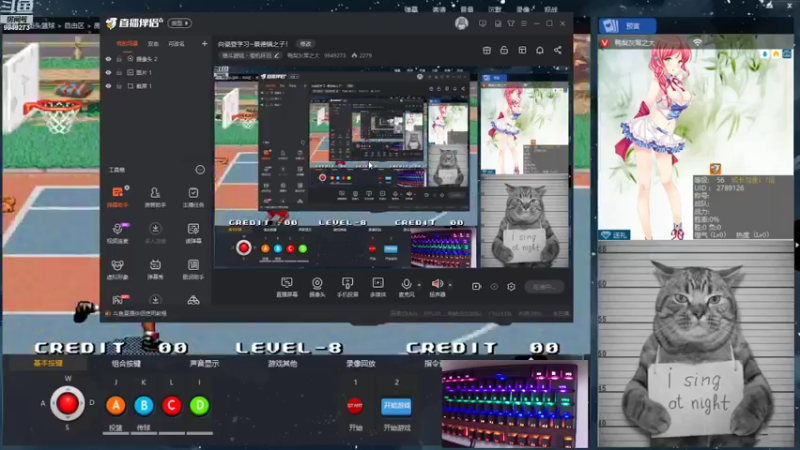This screenshot has width=800, height=450.
Task: Select the 摄像头 2 source row
Action: pos(157,59)
